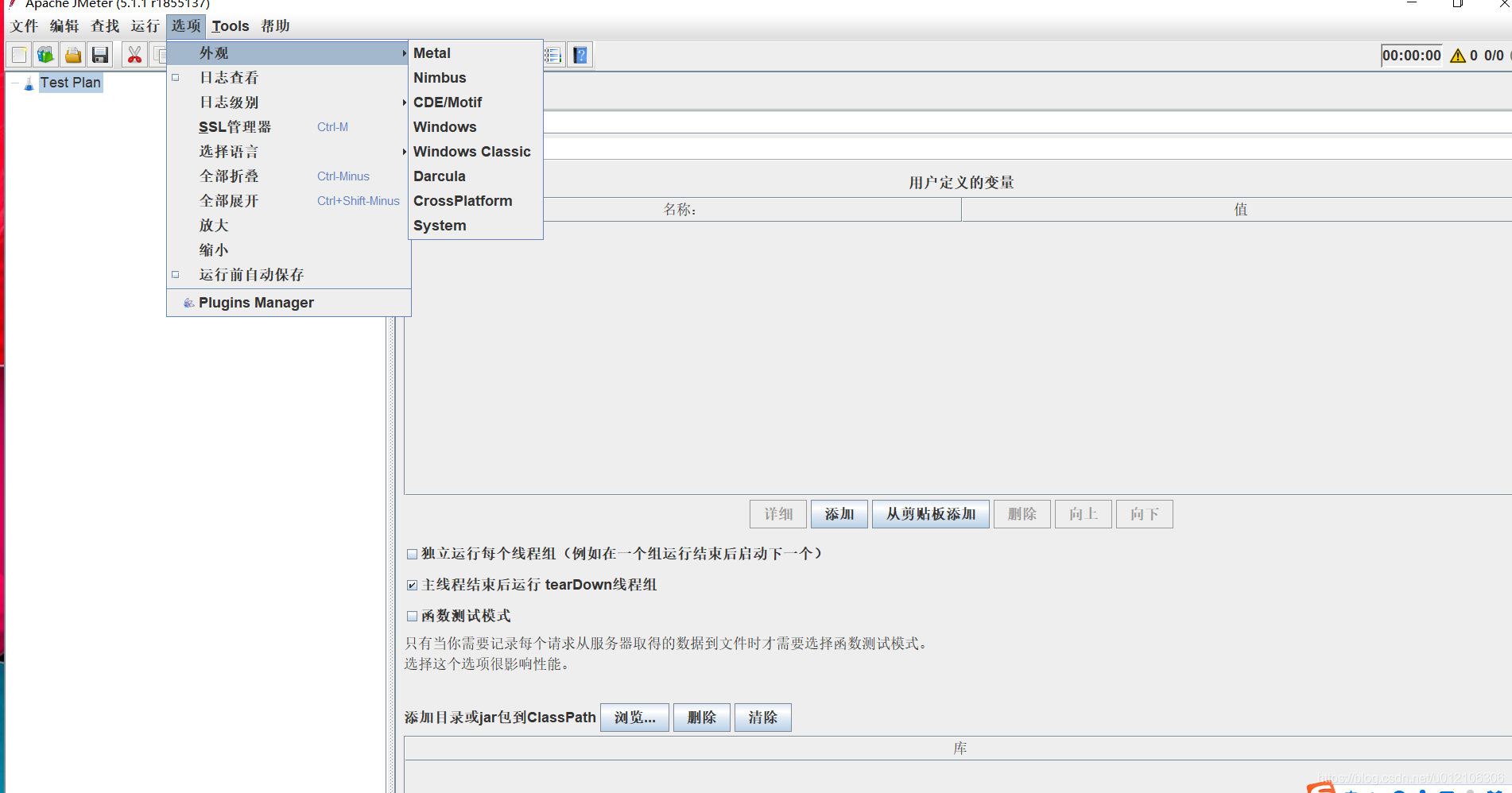Screen dimensions: 1512x793
Task: Open the 帮助 menu
Action: [275, 26]
